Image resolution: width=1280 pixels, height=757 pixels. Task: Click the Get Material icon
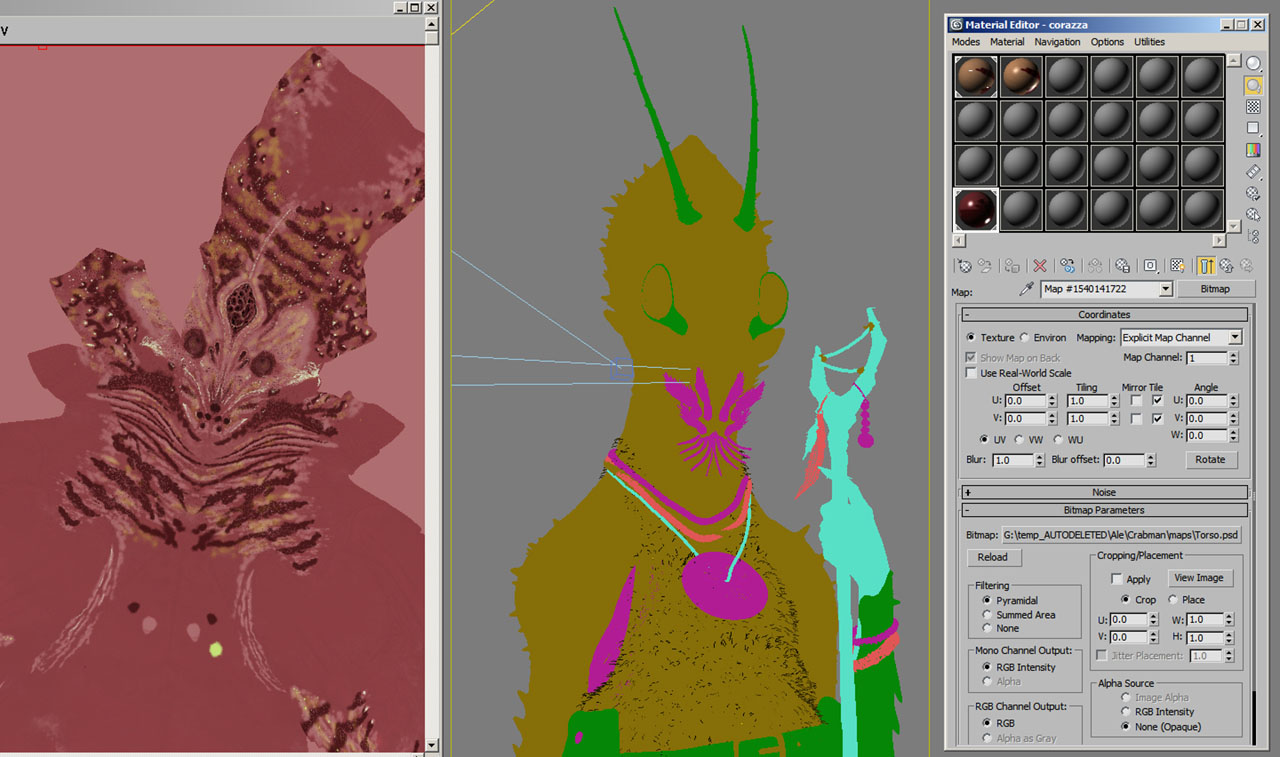click(x=964, y=265)
